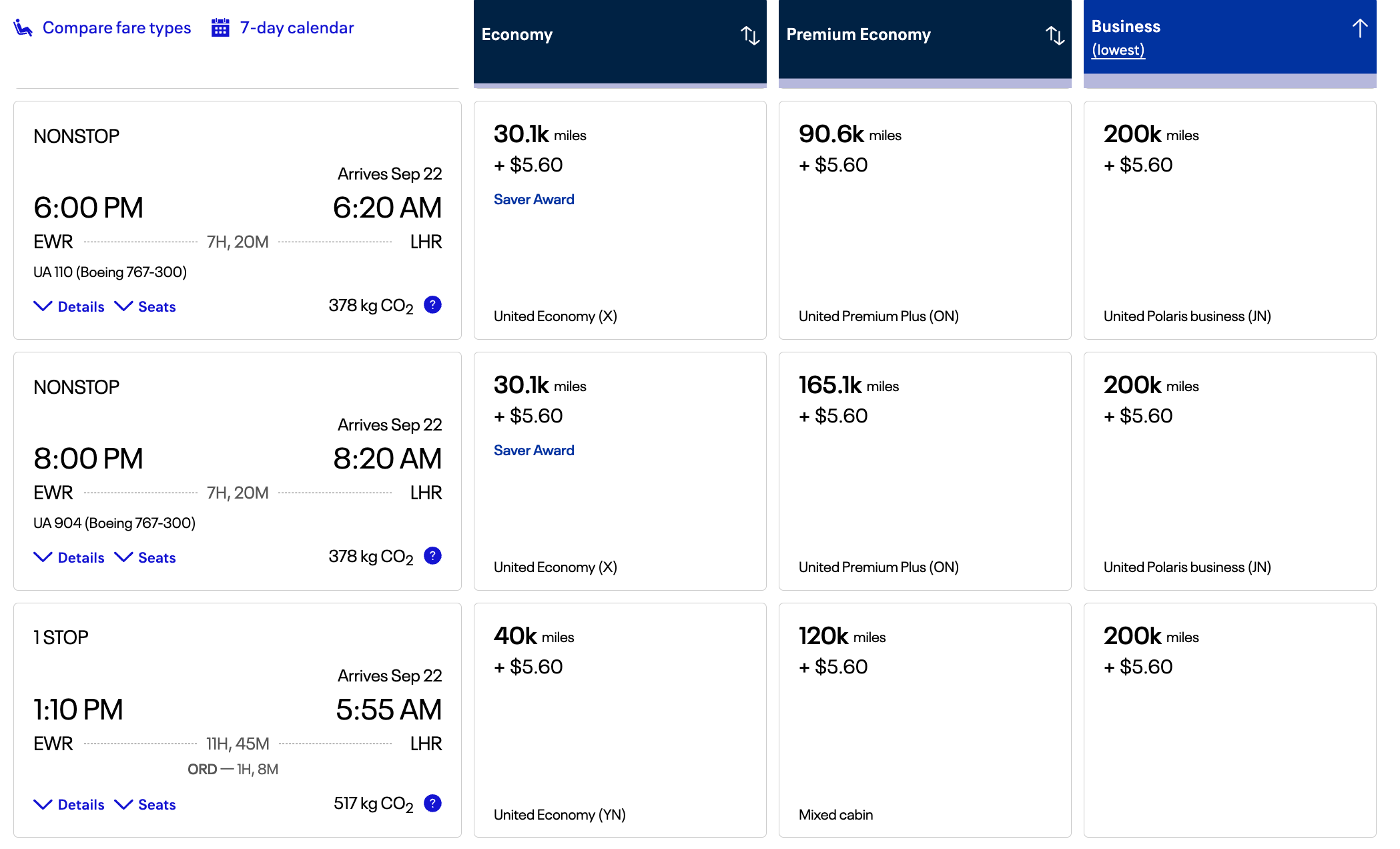
Task: Click the Premium Economy sort arrows icon
Action: coord(1055,35)
